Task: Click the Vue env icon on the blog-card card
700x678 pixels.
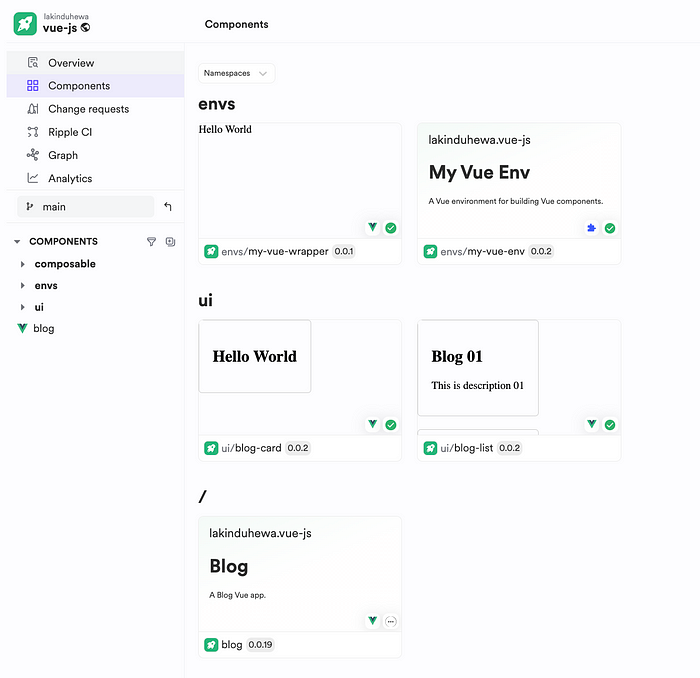Action: pyautogui.click(x=373, y=424)
